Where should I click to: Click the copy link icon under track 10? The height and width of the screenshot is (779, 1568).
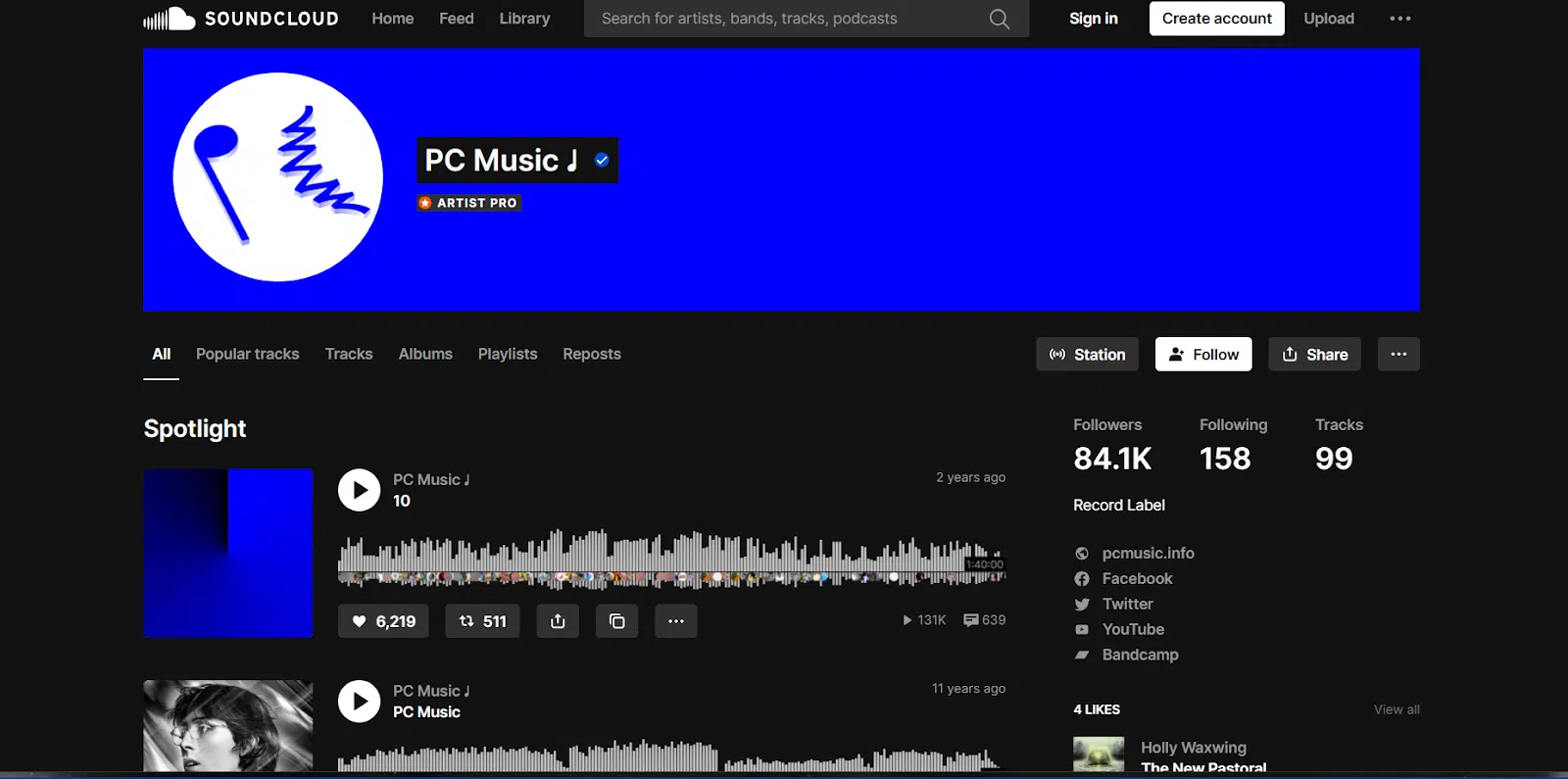(x=616, y=621)
